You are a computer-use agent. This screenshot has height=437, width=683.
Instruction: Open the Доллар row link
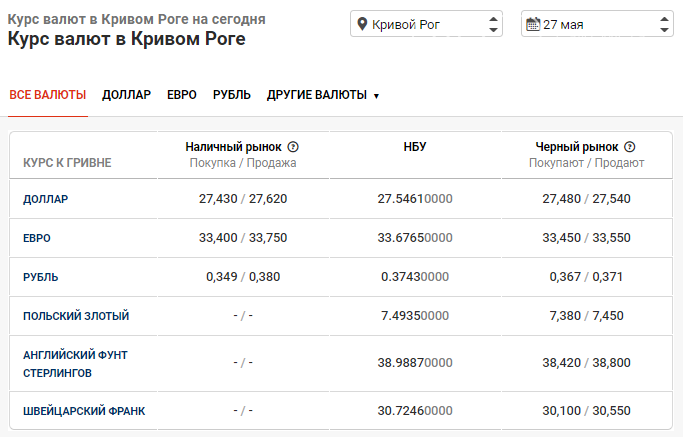point(46,199)
